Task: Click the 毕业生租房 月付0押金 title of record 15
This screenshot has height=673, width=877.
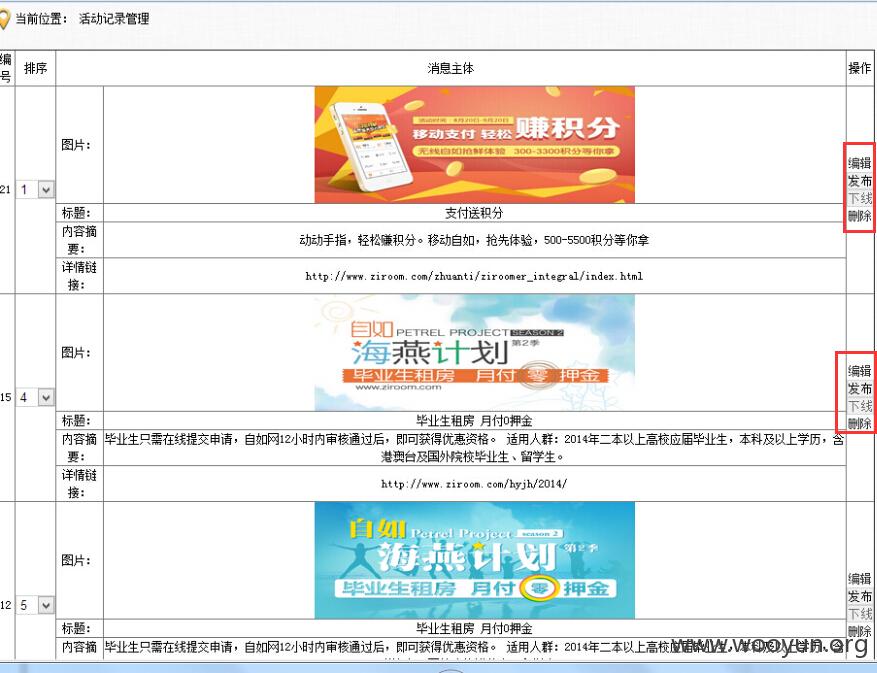Action: coord(474,421)
